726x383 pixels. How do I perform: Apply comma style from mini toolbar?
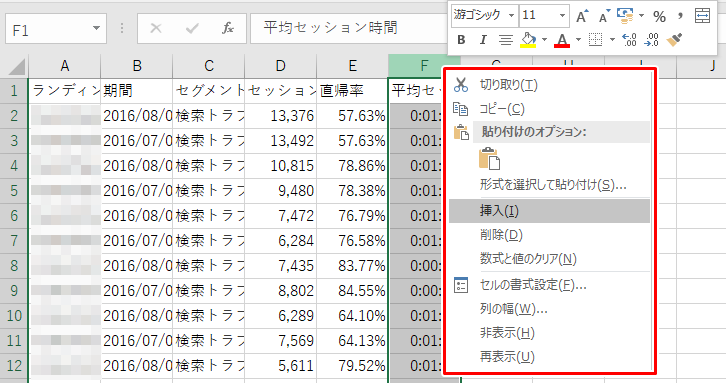point(680,16)
